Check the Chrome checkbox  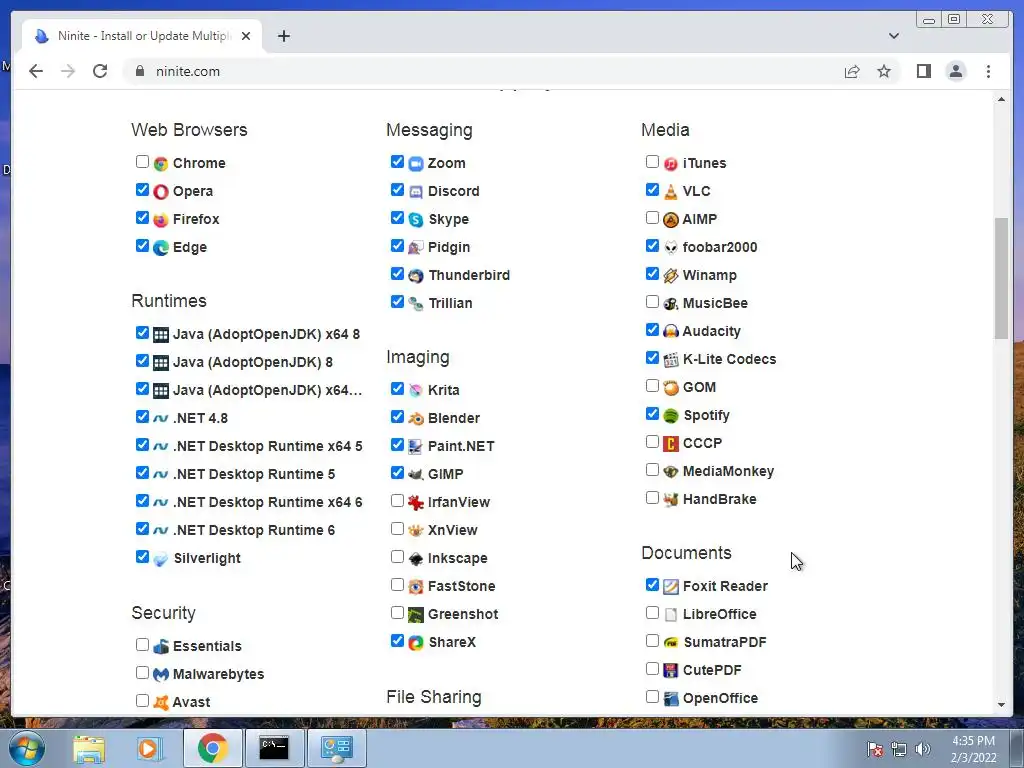(x=142, y=161)
